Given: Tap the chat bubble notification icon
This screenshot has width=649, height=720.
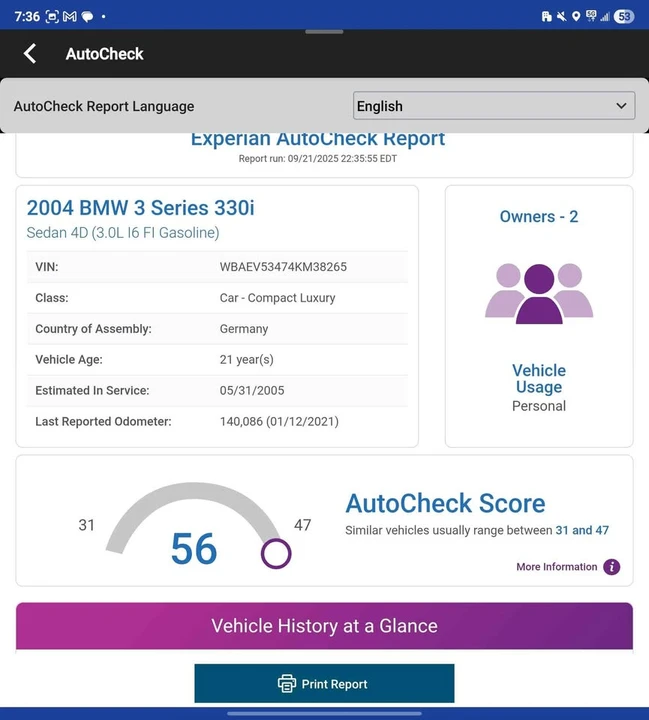Looking at the screenshot, I should click(87, 17).
